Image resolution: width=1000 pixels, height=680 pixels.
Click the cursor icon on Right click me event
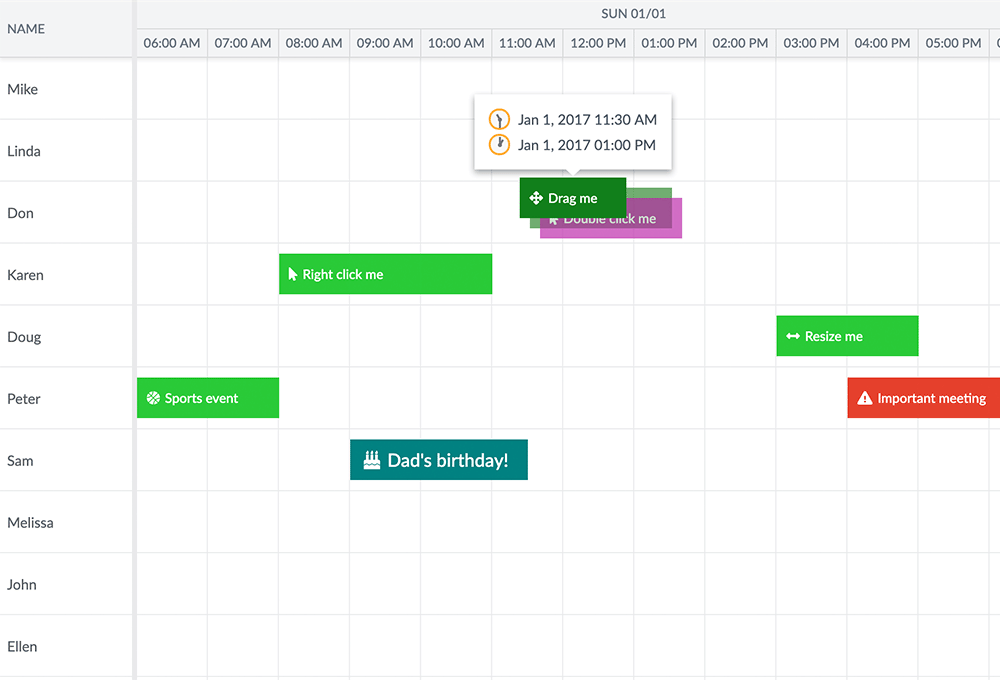coord(293,274)
